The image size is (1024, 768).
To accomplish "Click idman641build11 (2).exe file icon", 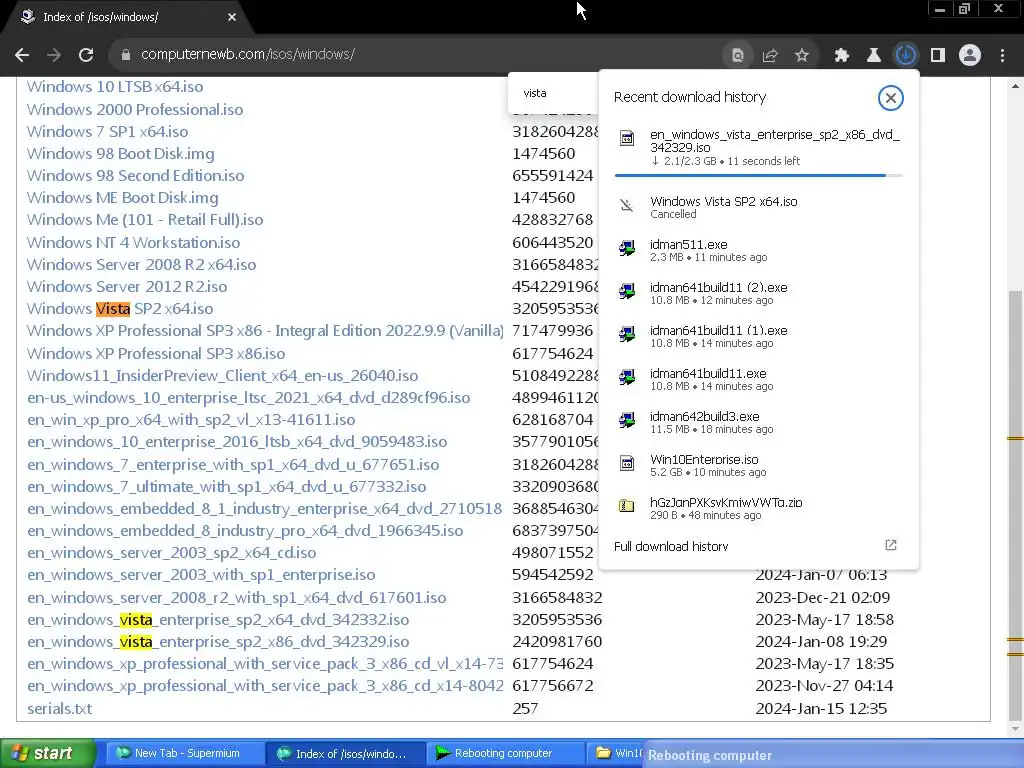I will click(x=627, y=292).
